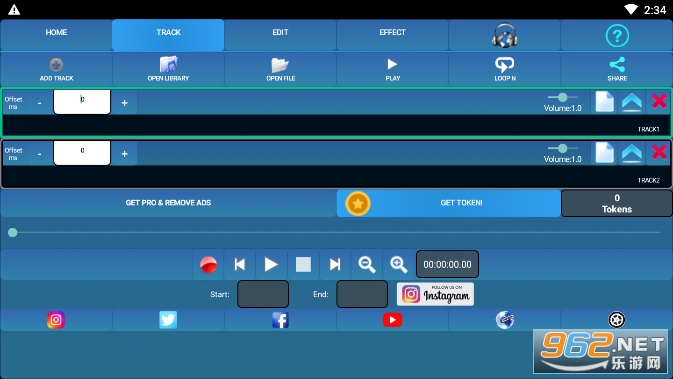Collapse Track2 with up chevron
The image size is (673, 379).
click(632, 153)
